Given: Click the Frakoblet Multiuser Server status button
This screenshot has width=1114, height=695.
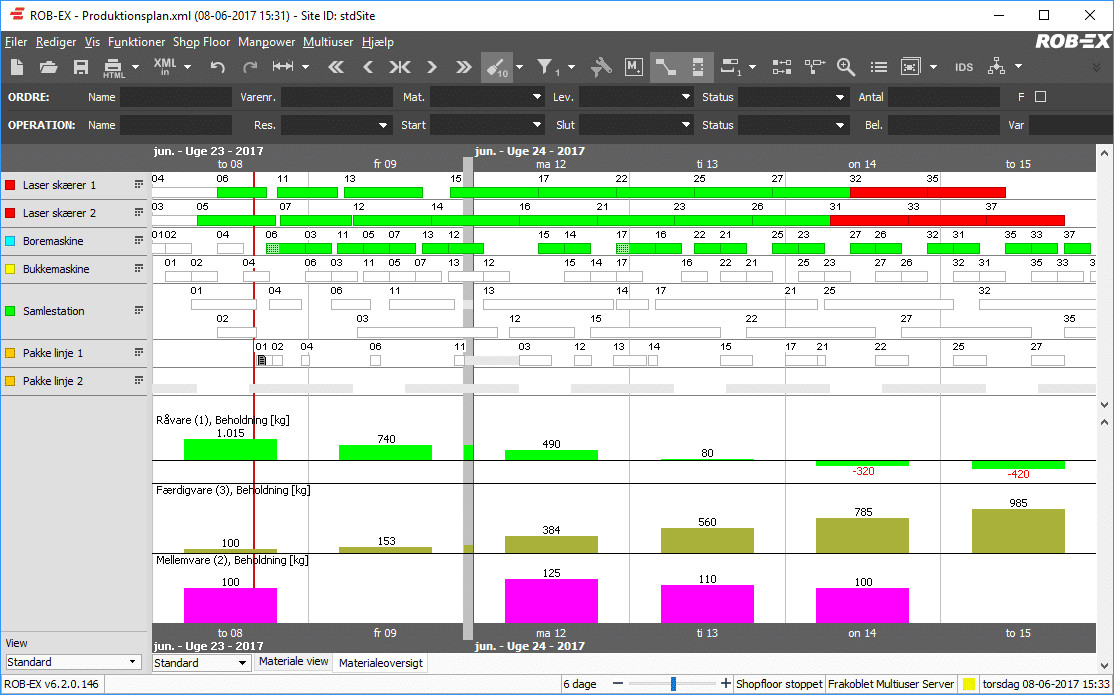Looking at the screenshot, I should tap(891, 684).
